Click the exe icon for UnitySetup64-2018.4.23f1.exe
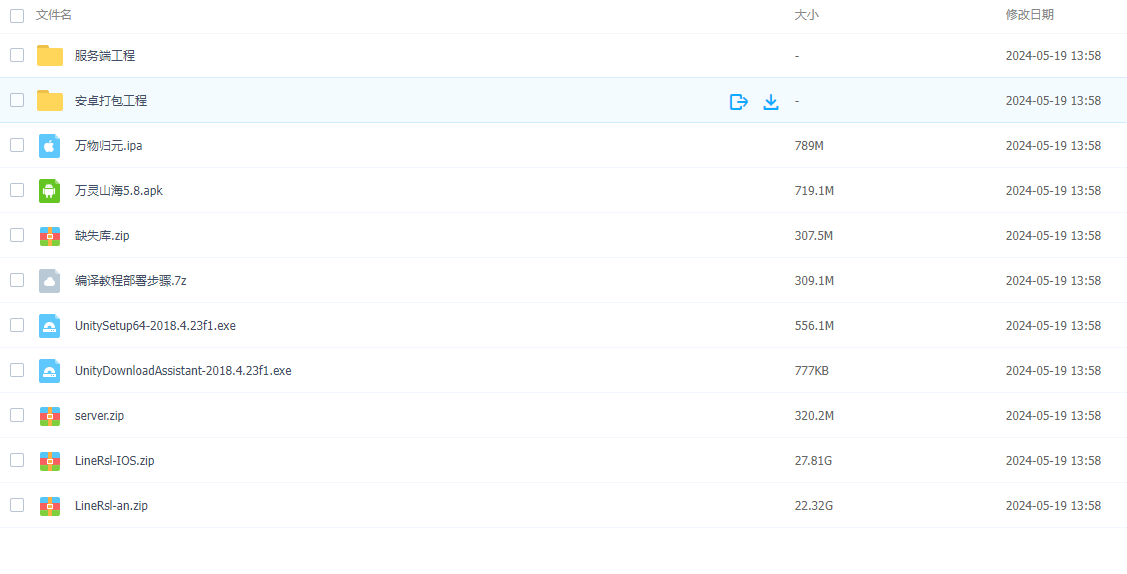 50,325
